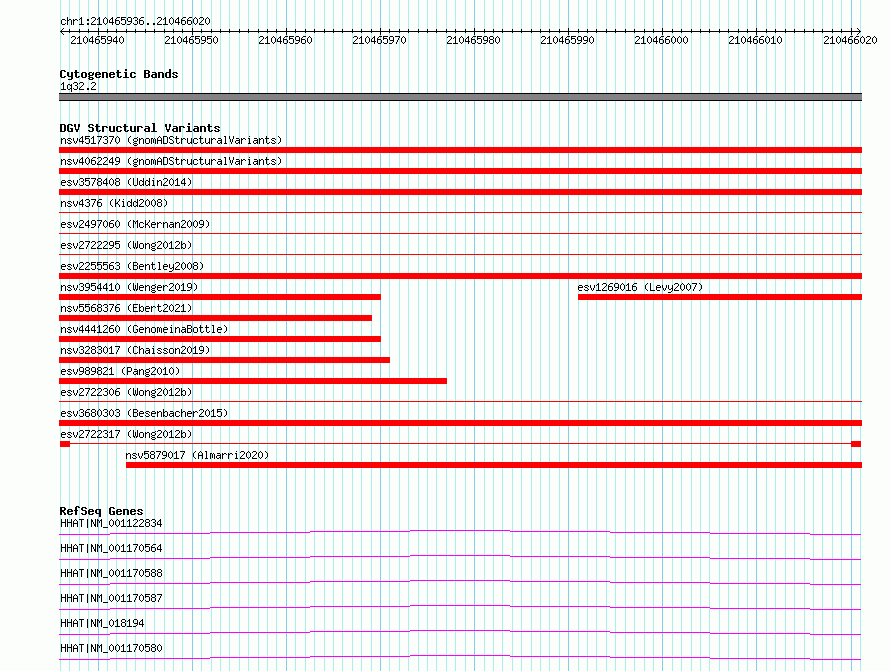Select the 1q32.2 band label

pyautogui.click(x=78, y=86)
